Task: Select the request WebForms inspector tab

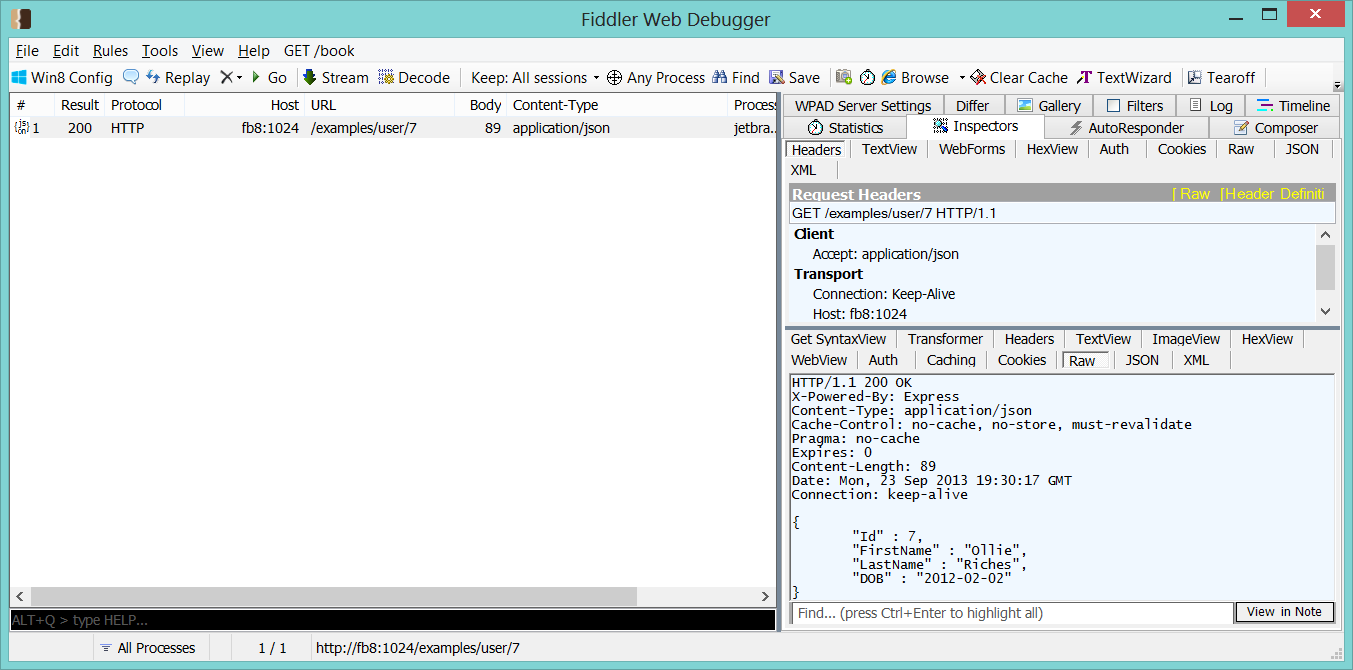Action: [x=971, y=149]
